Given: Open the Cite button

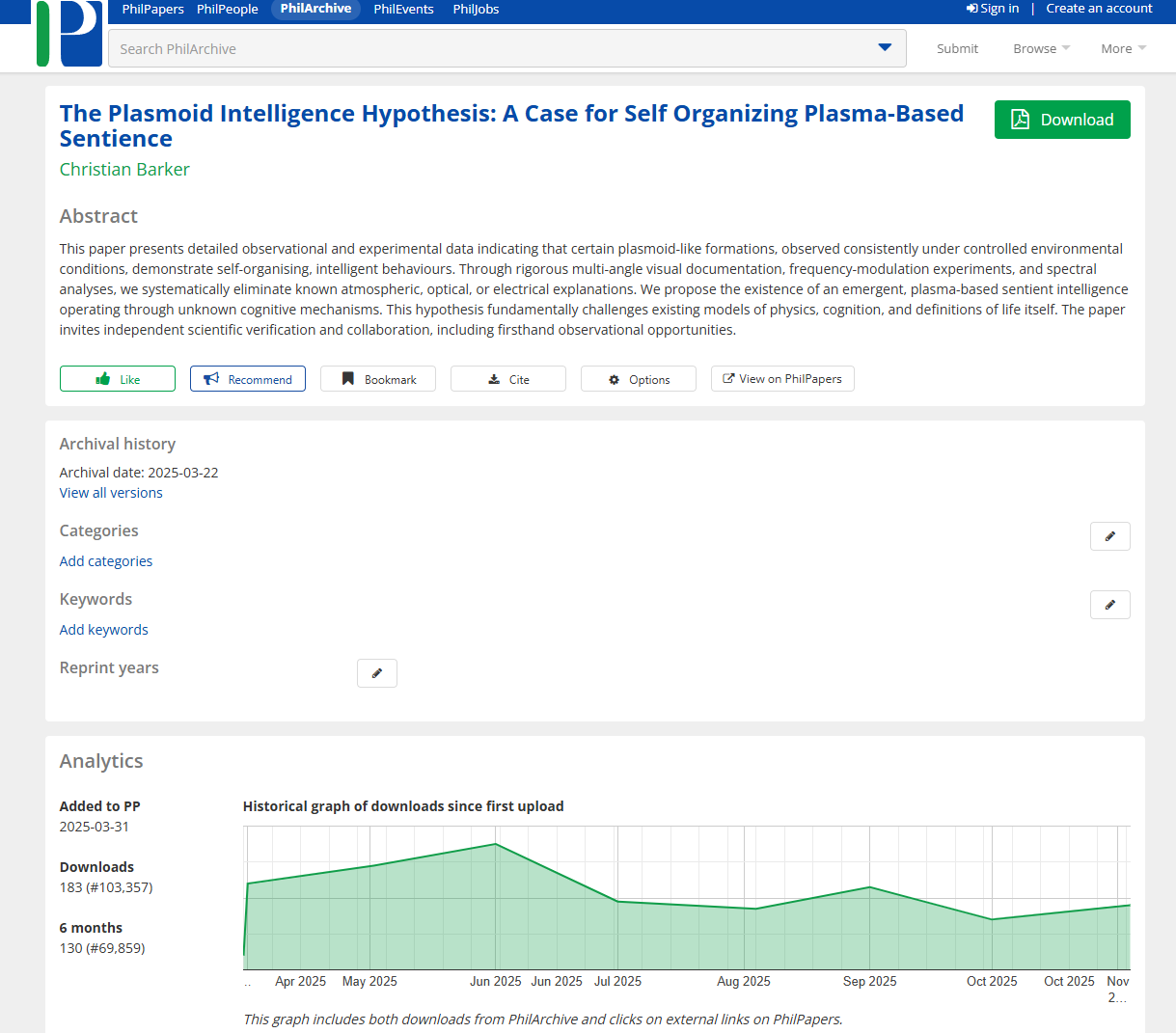Looking at the screenshot, I should (x=508, y=379).
